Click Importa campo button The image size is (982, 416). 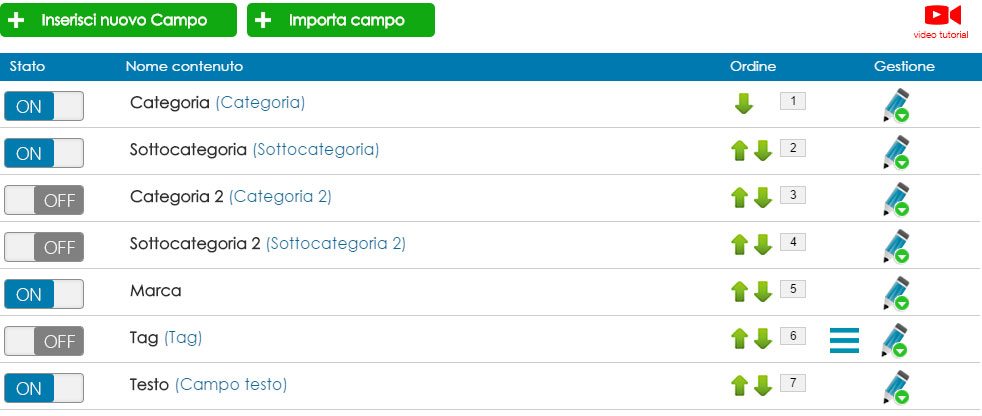(x=341, y=20)
